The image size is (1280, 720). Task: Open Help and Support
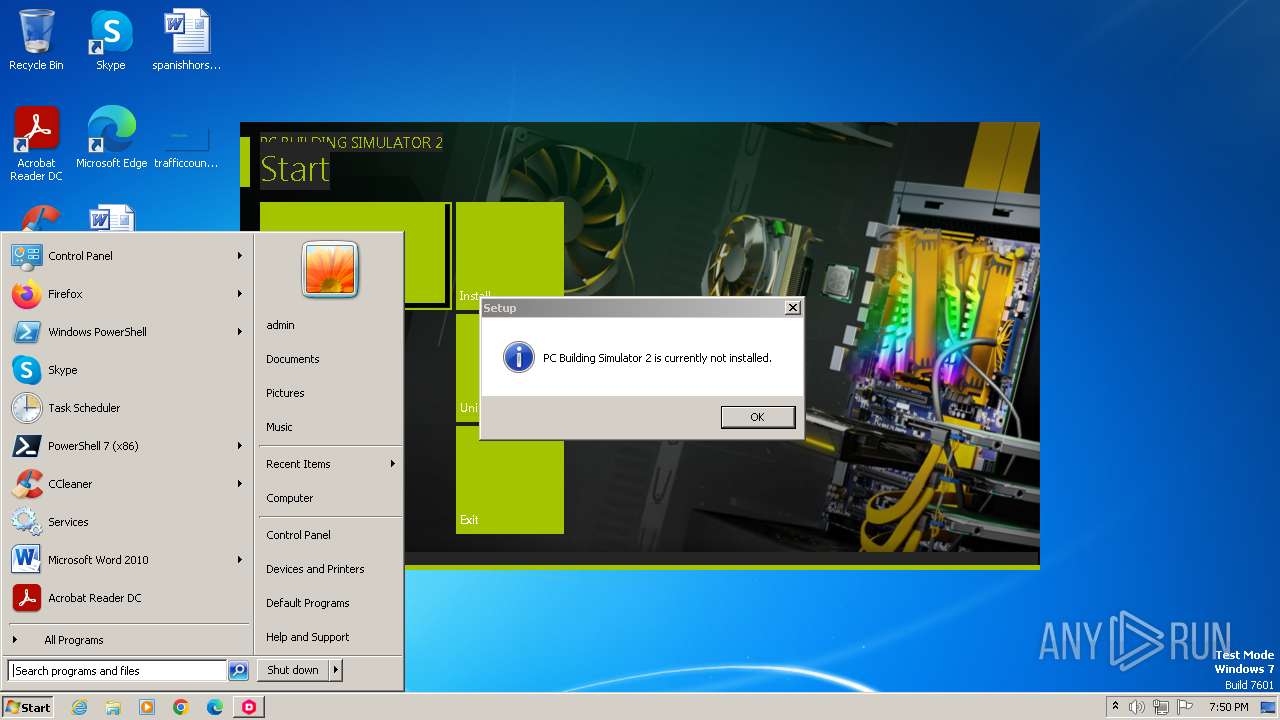pyautogui.click(x=330, y=637)
